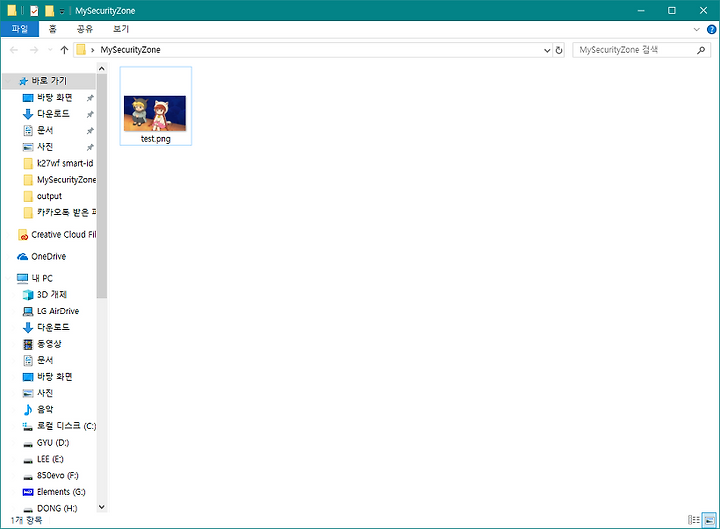Open 음악 under 내 PC
Screen dimensions: 720x529
[45, 410]
